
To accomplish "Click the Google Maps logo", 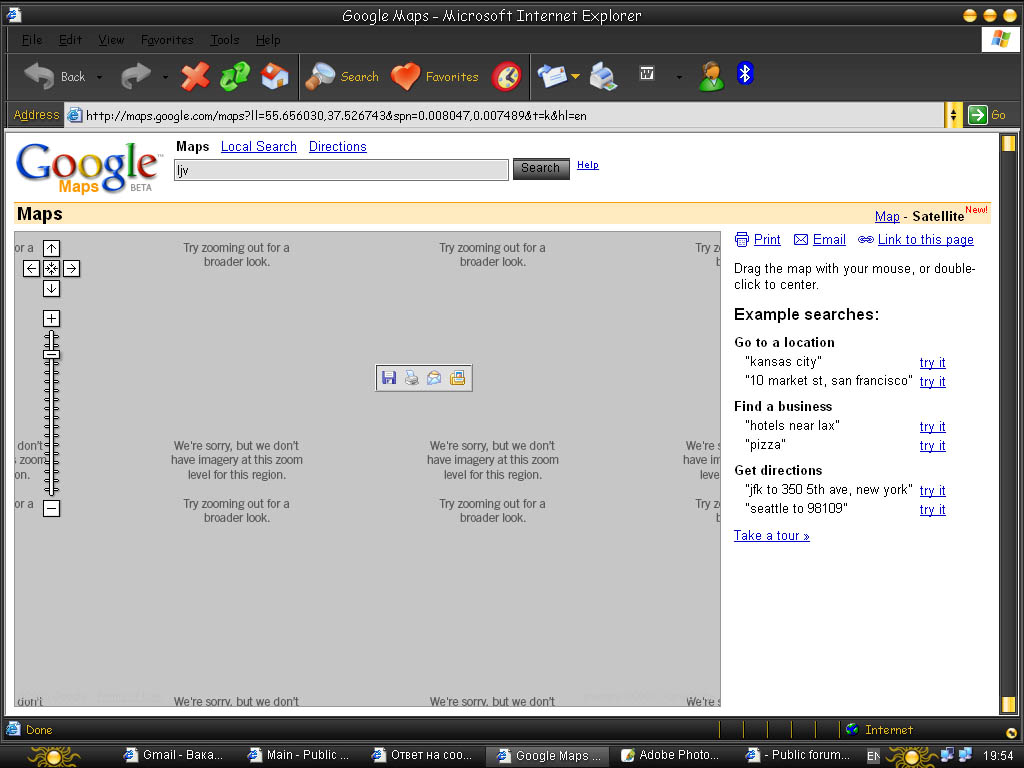I will pos(87,167).
